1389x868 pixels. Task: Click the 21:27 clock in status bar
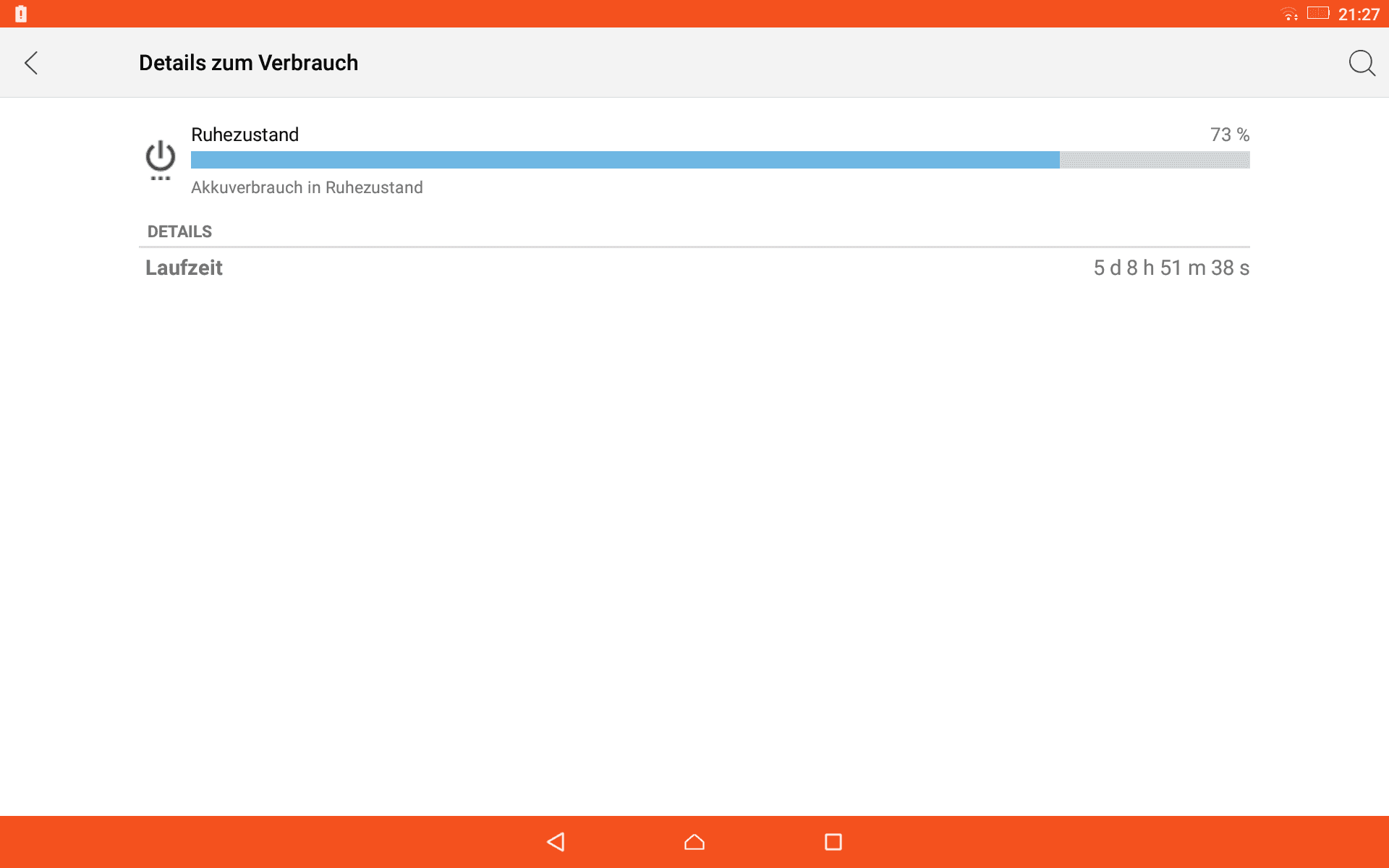point(1359,14)
